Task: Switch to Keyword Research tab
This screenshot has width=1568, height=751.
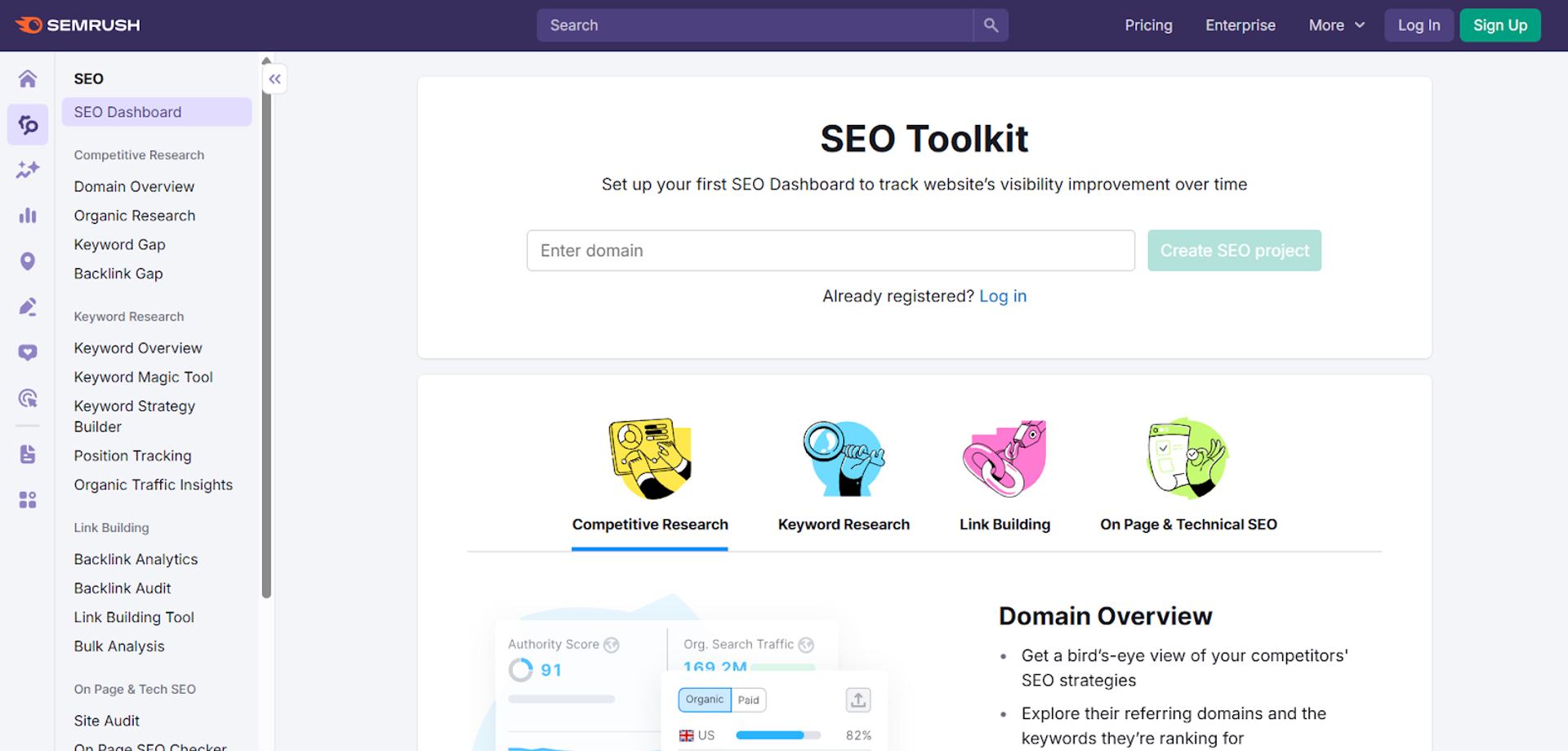Action: point(844,525)
